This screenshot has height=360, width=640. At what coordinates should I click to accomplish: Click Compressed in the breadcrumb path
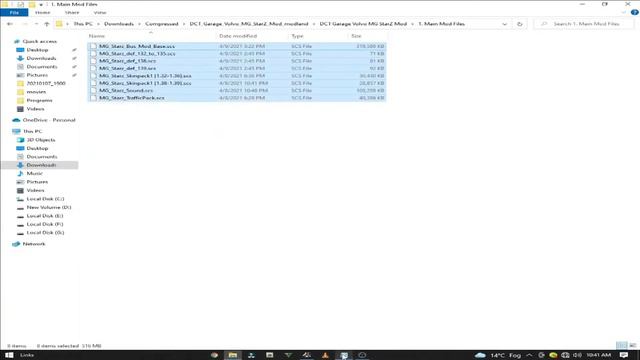pyautogui.click(x=162, y=24)
